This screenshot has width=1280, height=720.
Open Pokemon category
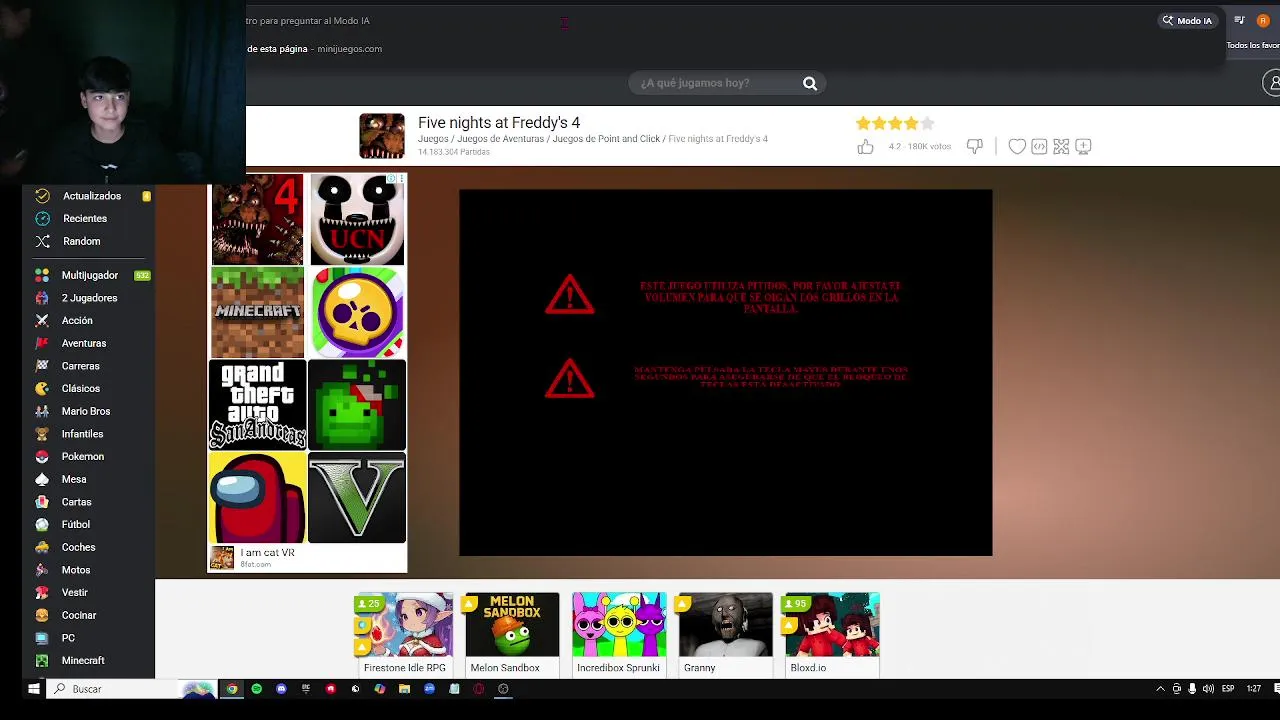click(83, 456)
